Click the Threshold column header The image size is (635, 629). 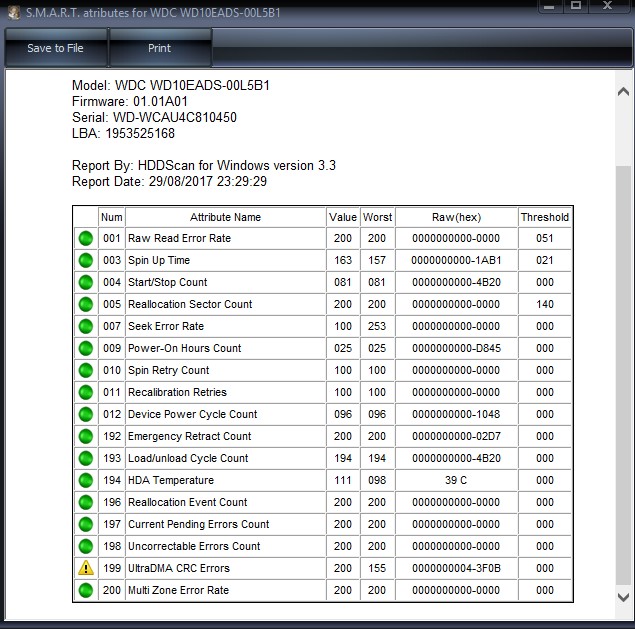click(x=545, y=217)
